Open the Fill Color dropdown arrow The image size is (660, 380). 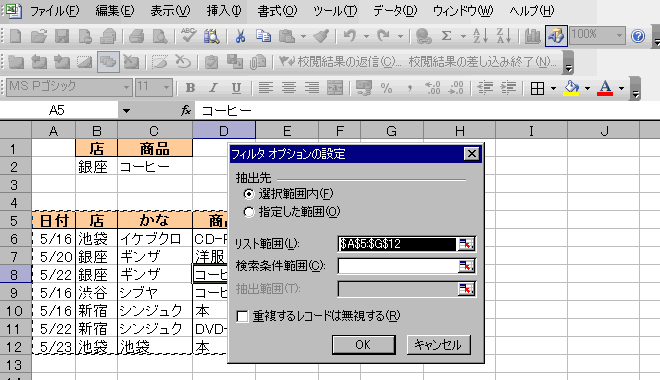tap(587, 88)
